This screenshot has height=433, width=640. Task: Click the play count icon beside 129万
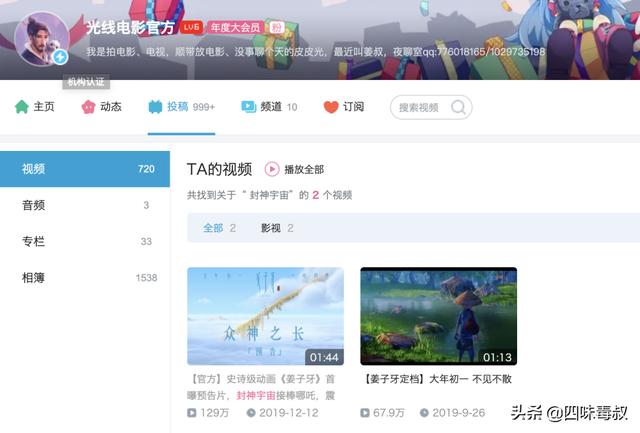tap(191, 413)
